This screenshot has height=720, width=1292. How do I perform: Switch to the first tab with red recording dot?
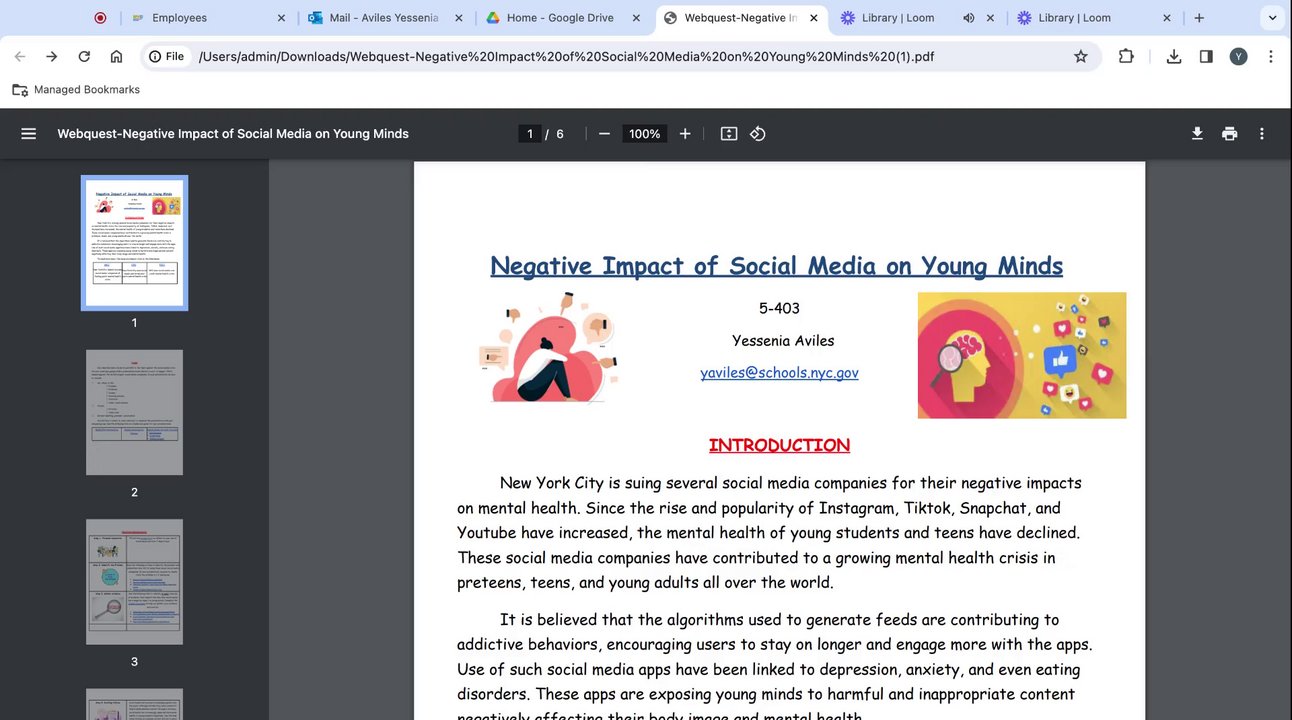(x=100, y=18)
